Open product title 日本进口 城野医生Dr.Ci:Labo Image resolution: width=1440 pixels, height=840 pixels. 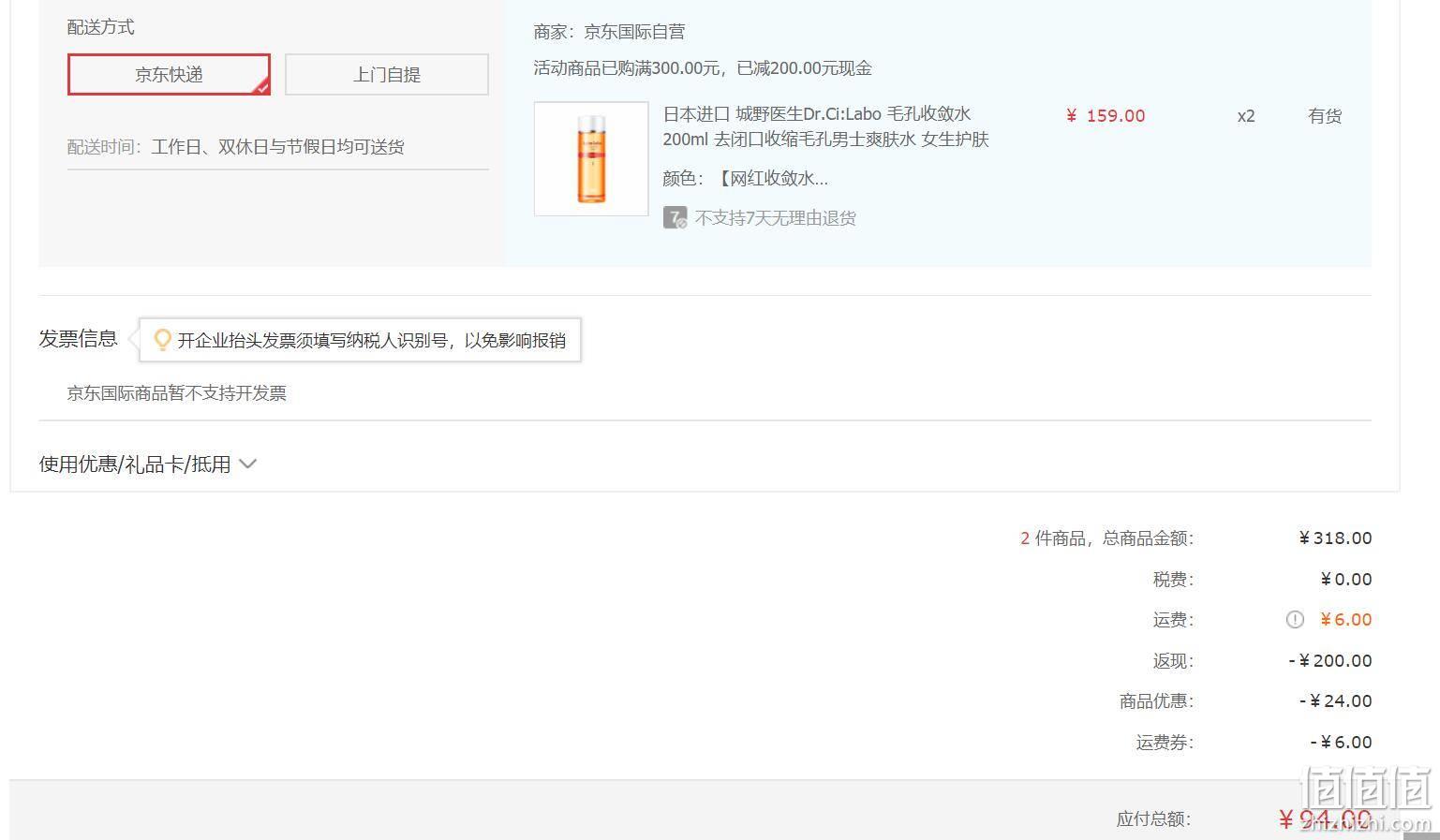825,126
